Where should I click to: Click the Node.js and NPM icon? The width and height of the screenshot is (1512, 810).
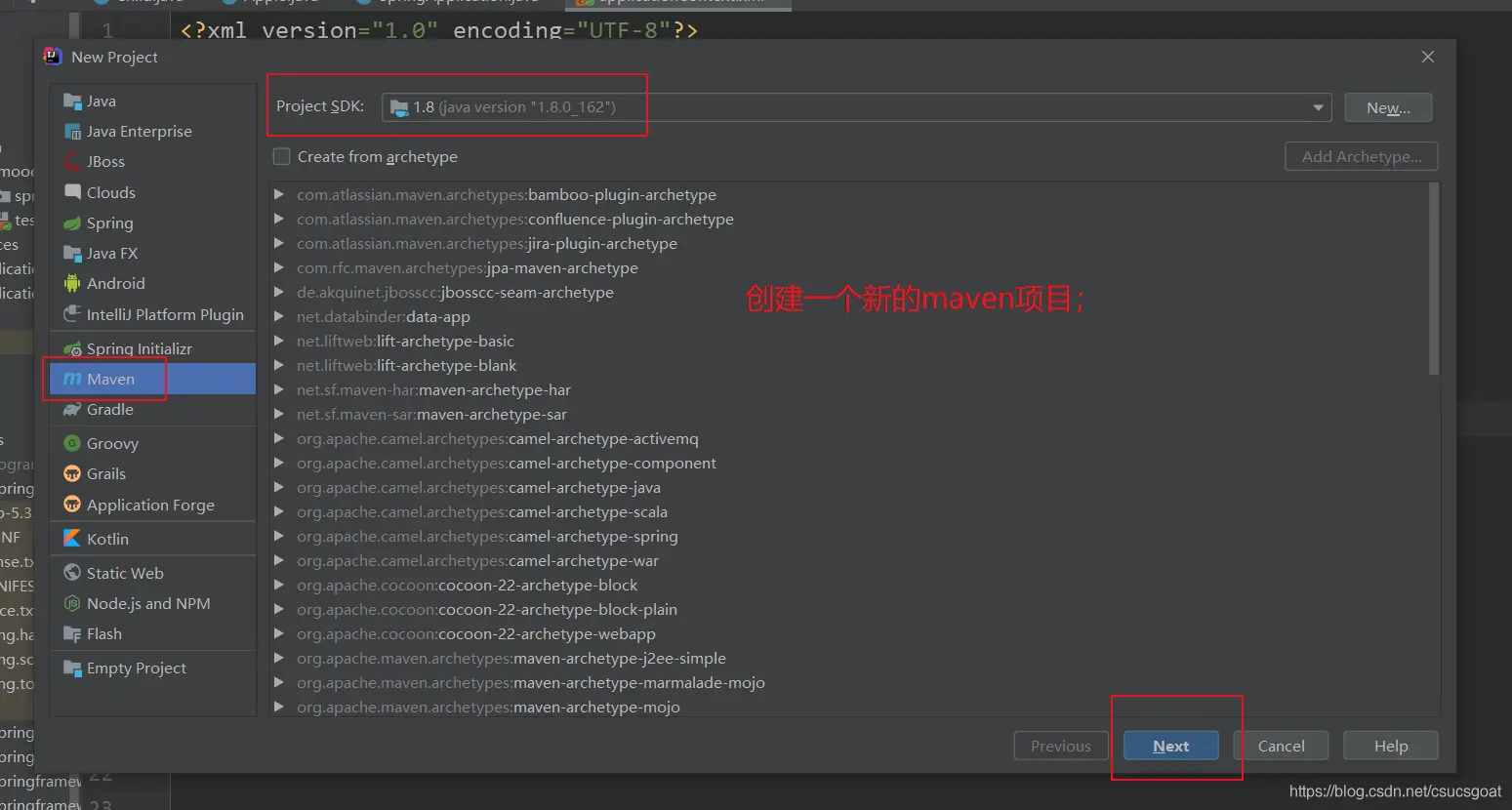coord(72,603)
